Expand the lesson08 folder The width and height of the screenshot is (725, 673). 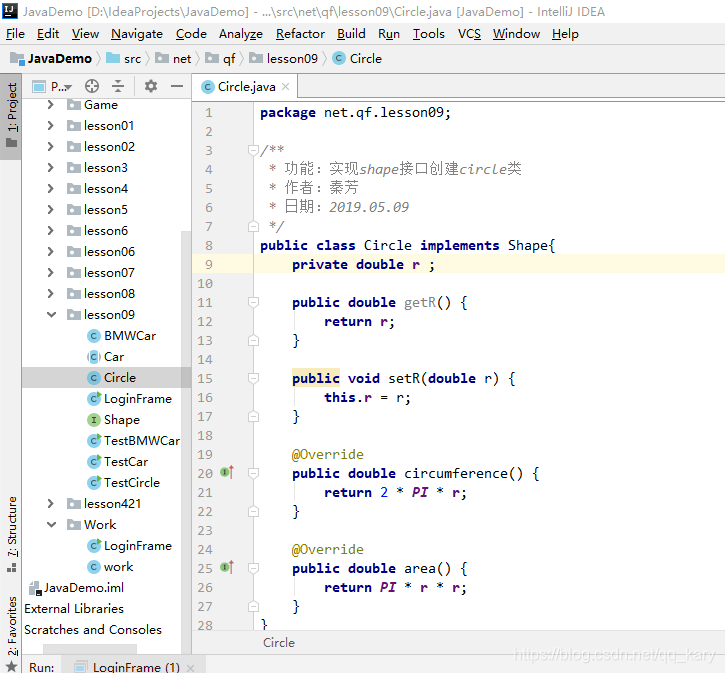pyautogui.click(x=50, y=294)
